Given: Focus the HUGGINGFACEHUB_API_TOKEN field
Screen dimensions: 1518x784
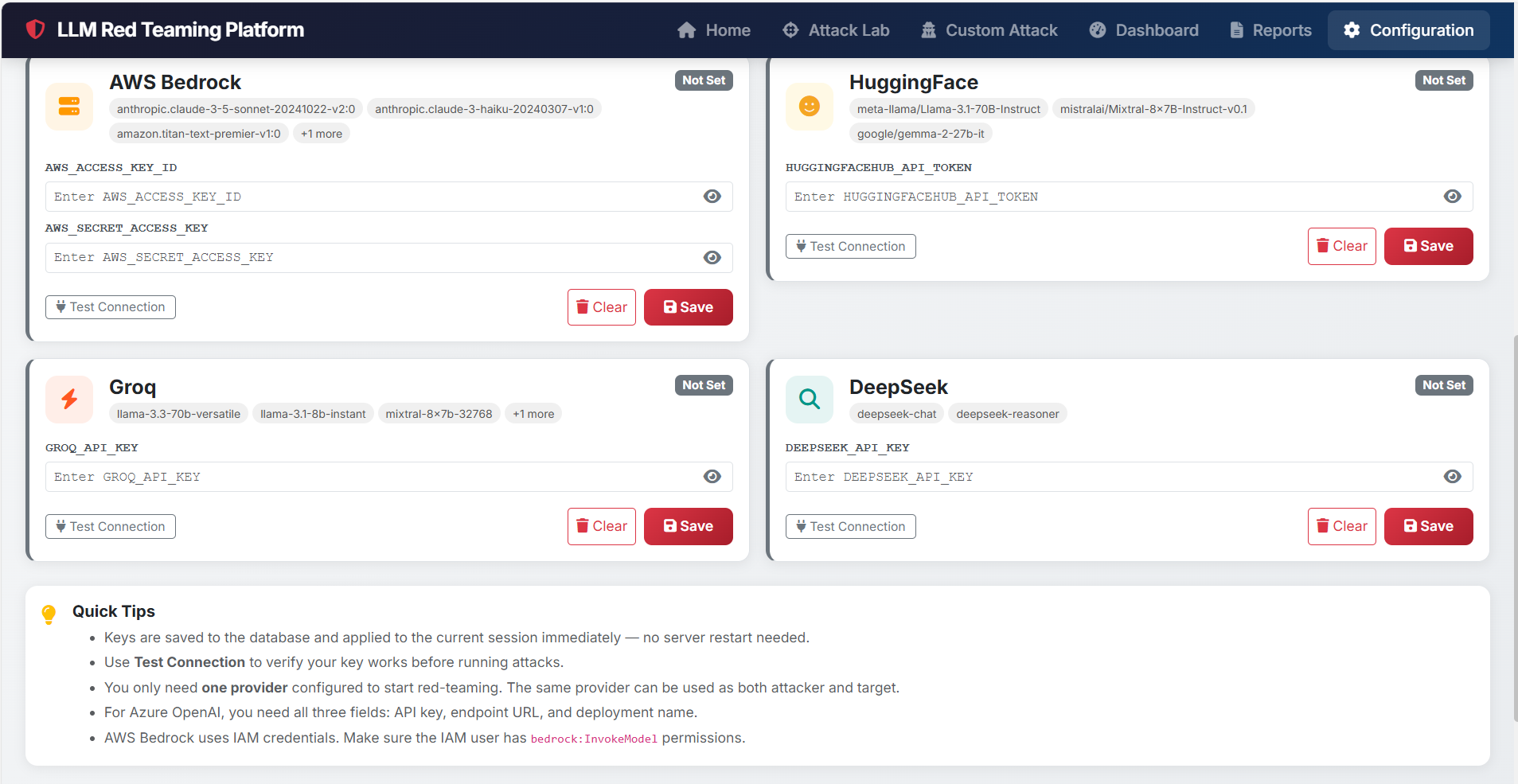Looking at the screenshot, I should coord(1129,197).
